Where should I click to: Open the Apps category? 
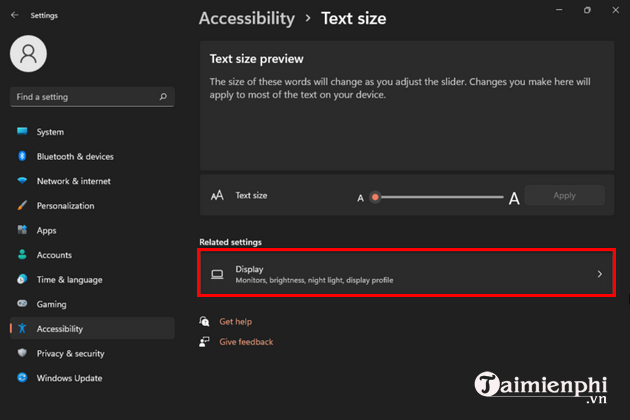(92, 230)
